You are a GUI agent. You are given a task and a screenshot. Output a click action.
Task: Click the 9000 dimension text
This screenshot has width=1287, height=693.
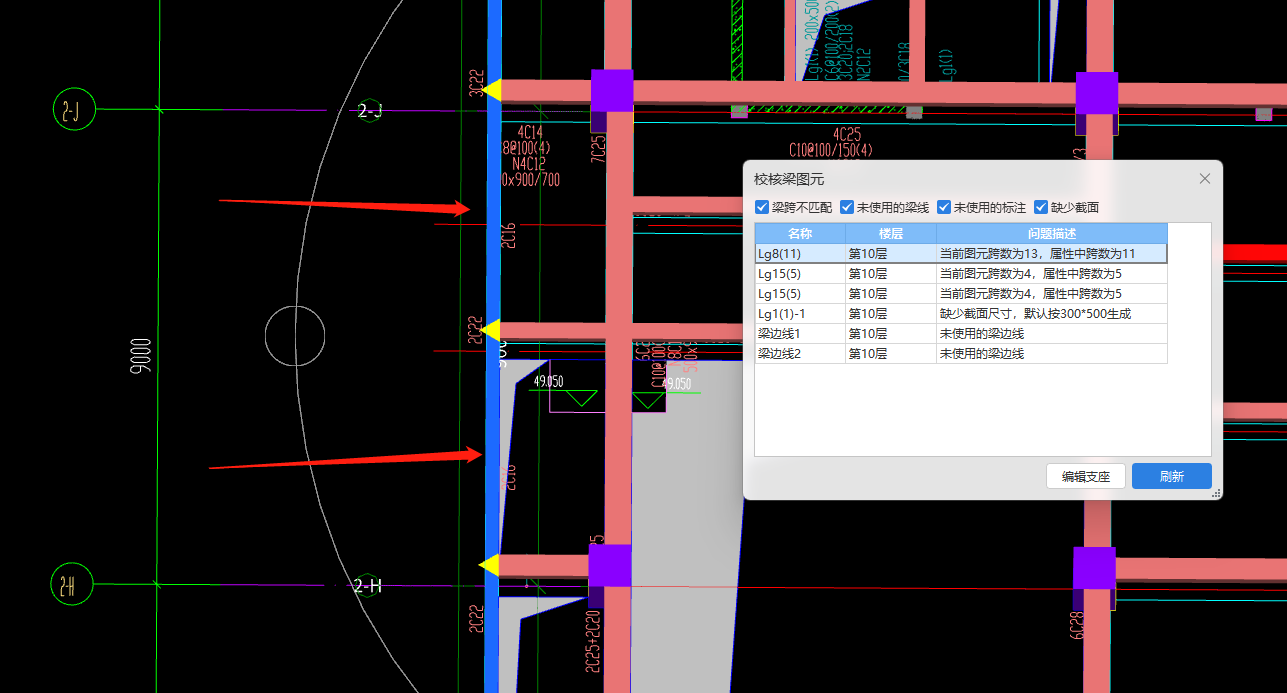coord(142,355)
